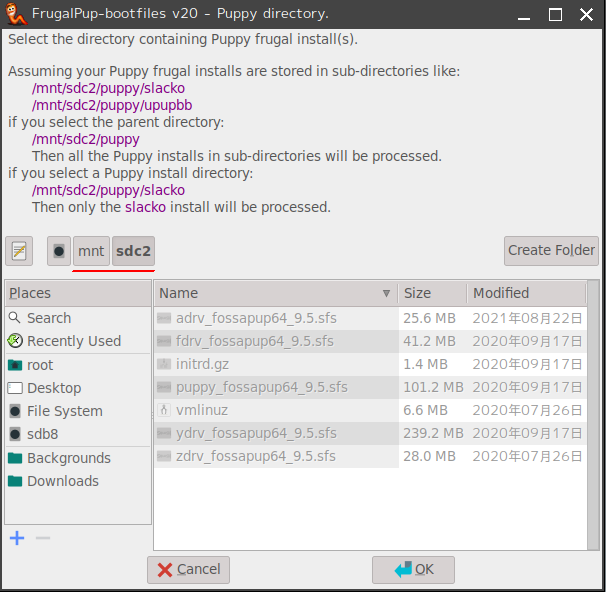Click the root drive icon in path bar
606x592 pixels.
(x=59, y=251)
